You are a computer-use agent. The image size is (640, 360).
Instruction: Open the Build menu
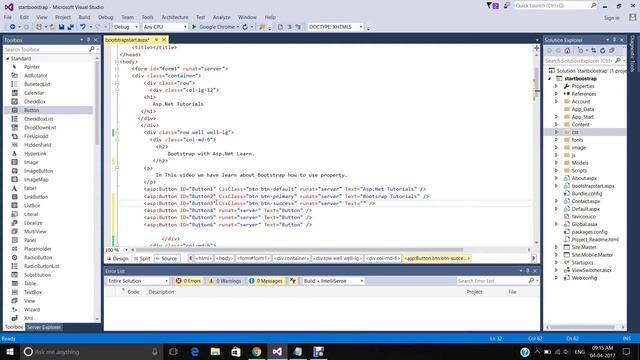[x=84, y=17]
